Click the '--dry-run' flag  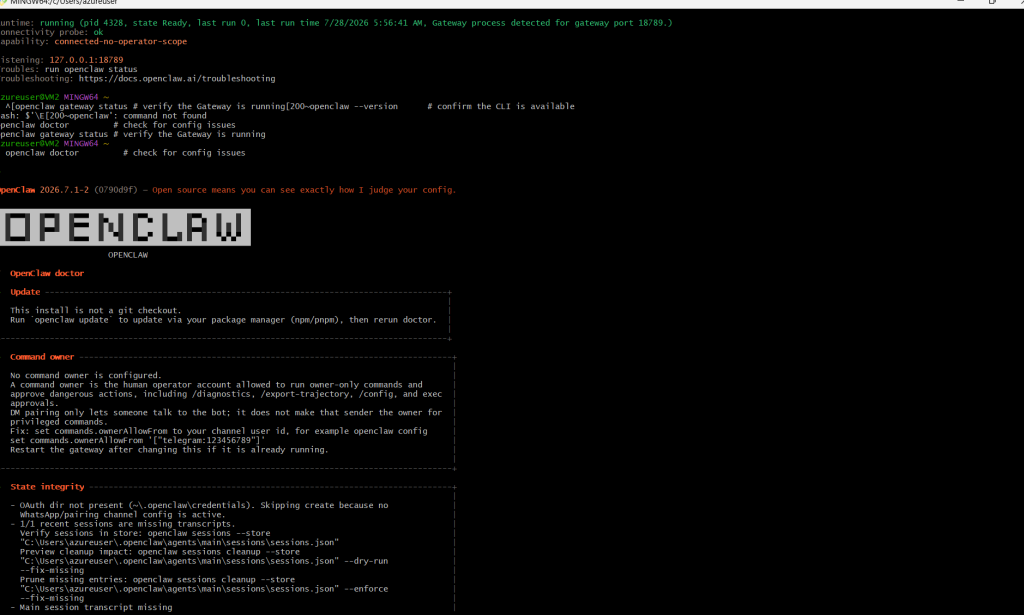[x=366, y=561]
